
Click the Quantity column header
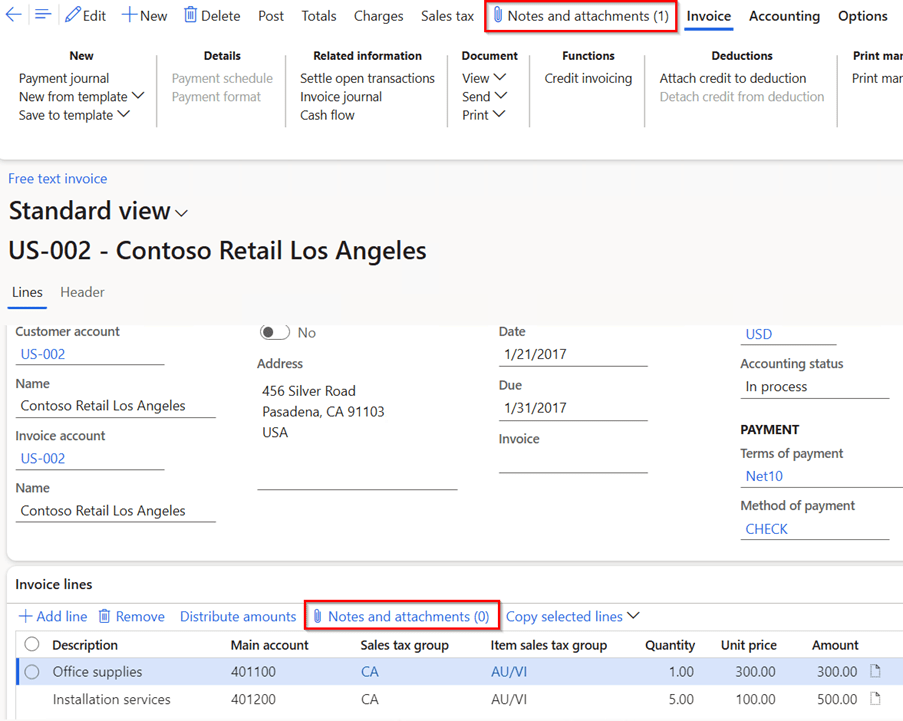[670, 645]
